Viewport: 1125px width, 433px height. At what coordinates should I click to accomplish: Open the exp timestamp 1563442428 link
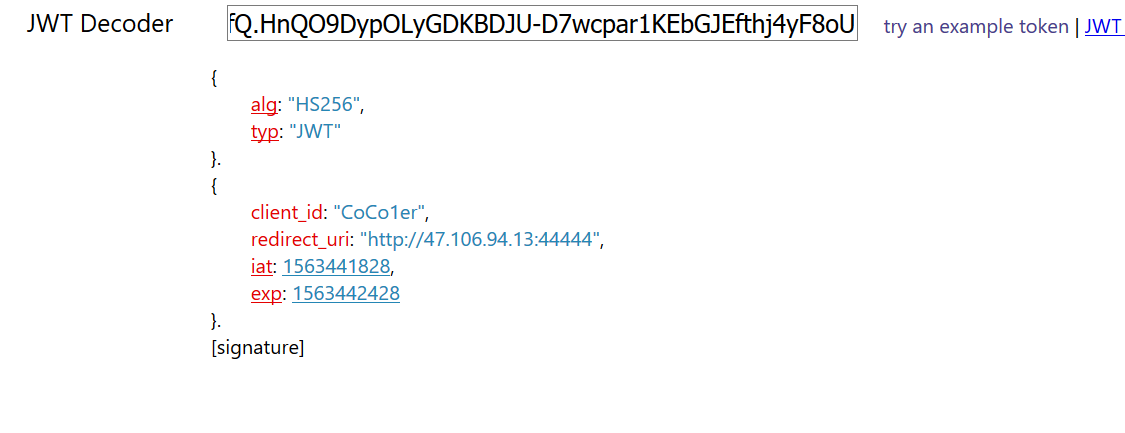[x=341, y=294]
